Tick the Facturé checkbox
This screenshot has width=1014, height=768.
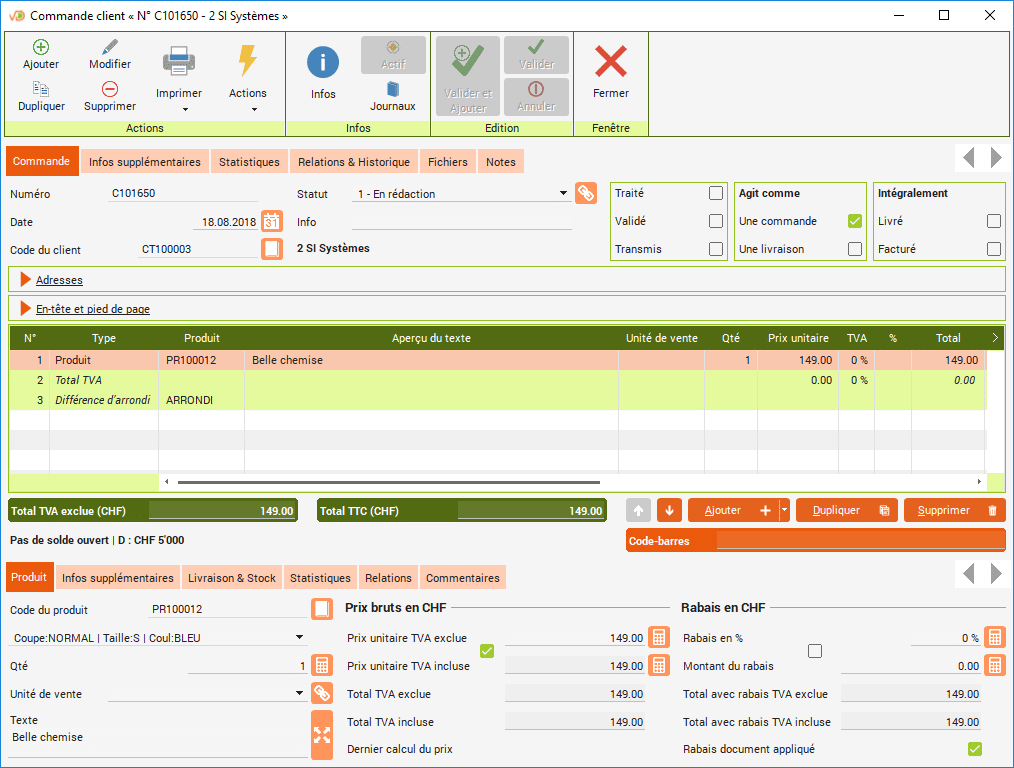coord(993,249)
